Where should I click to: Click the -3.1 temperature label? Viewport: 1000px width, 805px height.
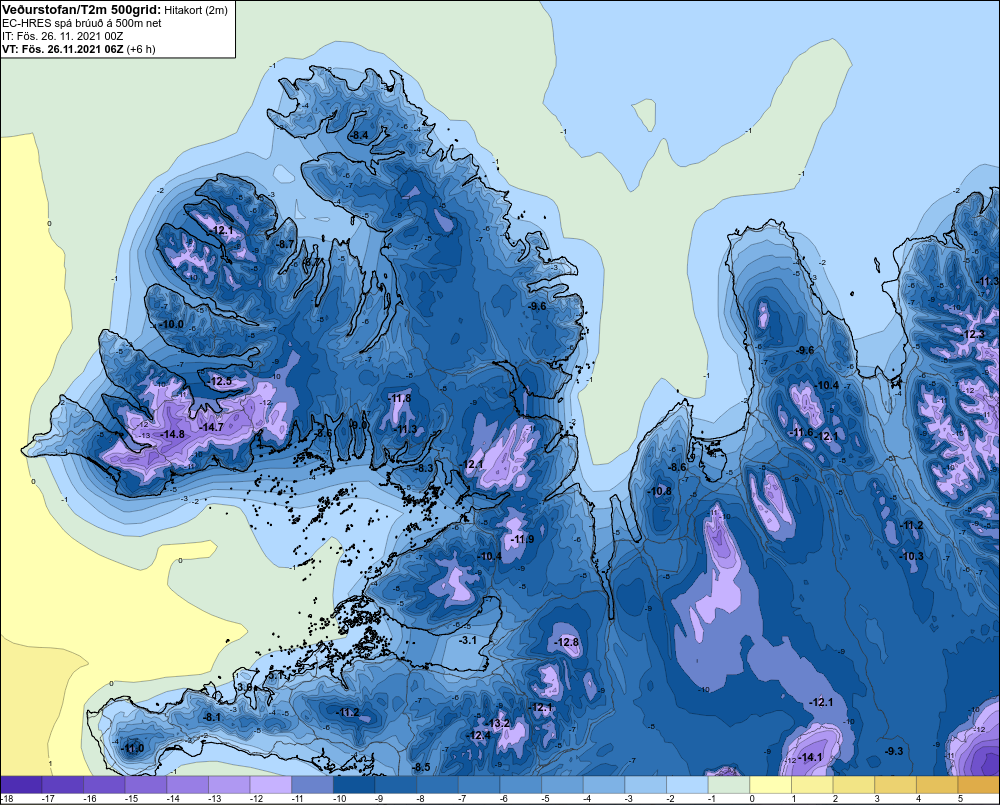click(x=467, y=640)
